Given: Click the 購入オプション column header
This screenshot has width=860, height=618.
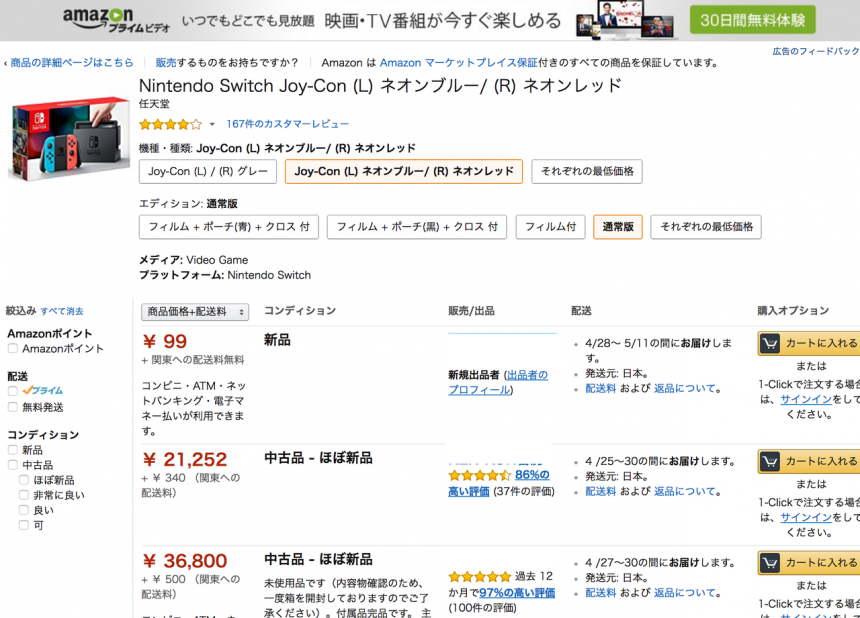Looking at the screenshot, I should [x=793, y=311].
